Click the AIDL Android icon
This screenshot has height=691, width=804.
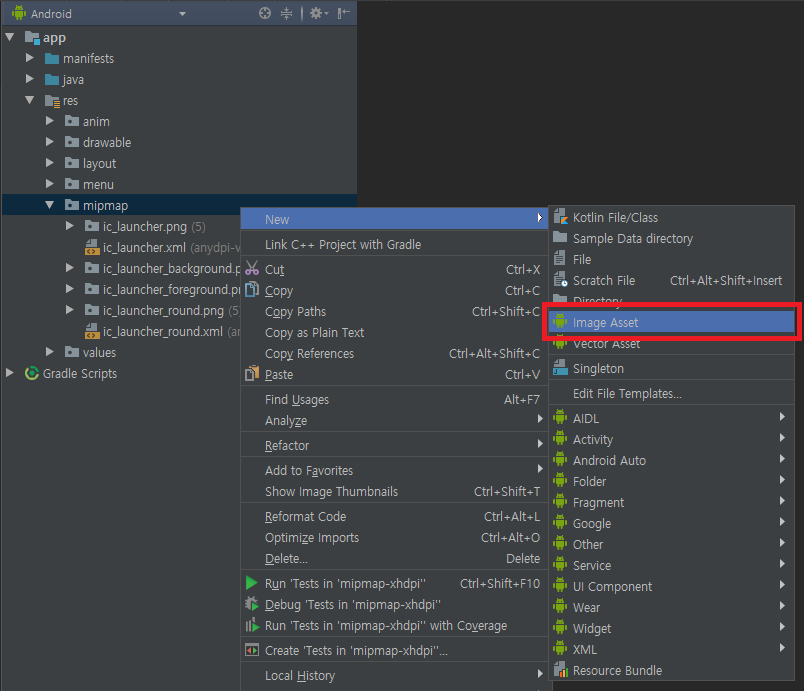pyautogui.click(x=560, y=417)
